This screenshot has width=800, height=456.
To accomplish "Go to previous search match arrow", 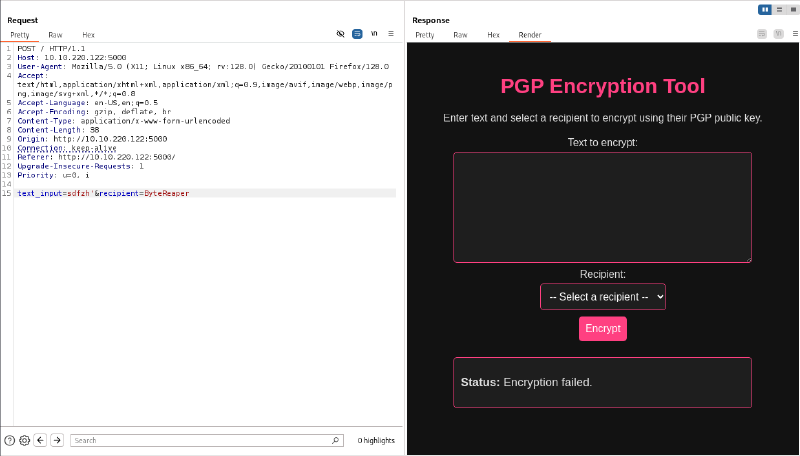I will pyautogui.click(x=40, y=440).
